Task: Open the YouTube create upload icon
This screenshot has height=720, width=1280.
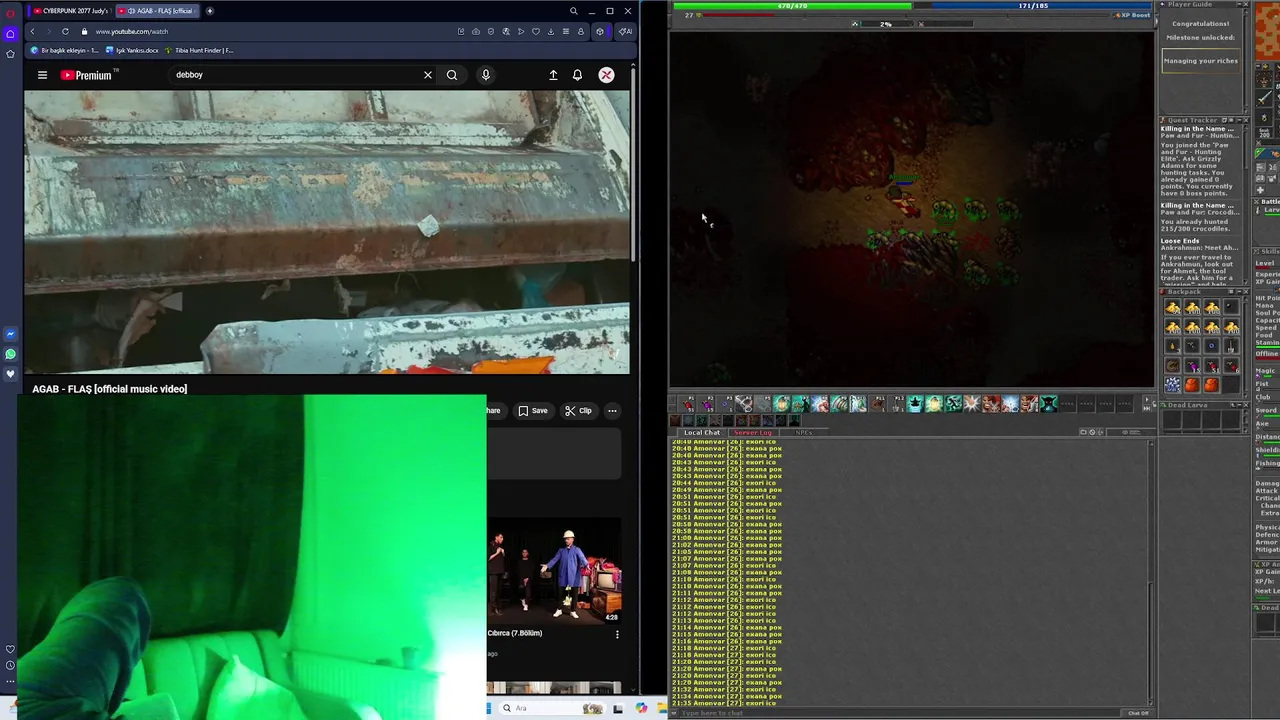Action: pyautogui.click(x=553, y=75)
